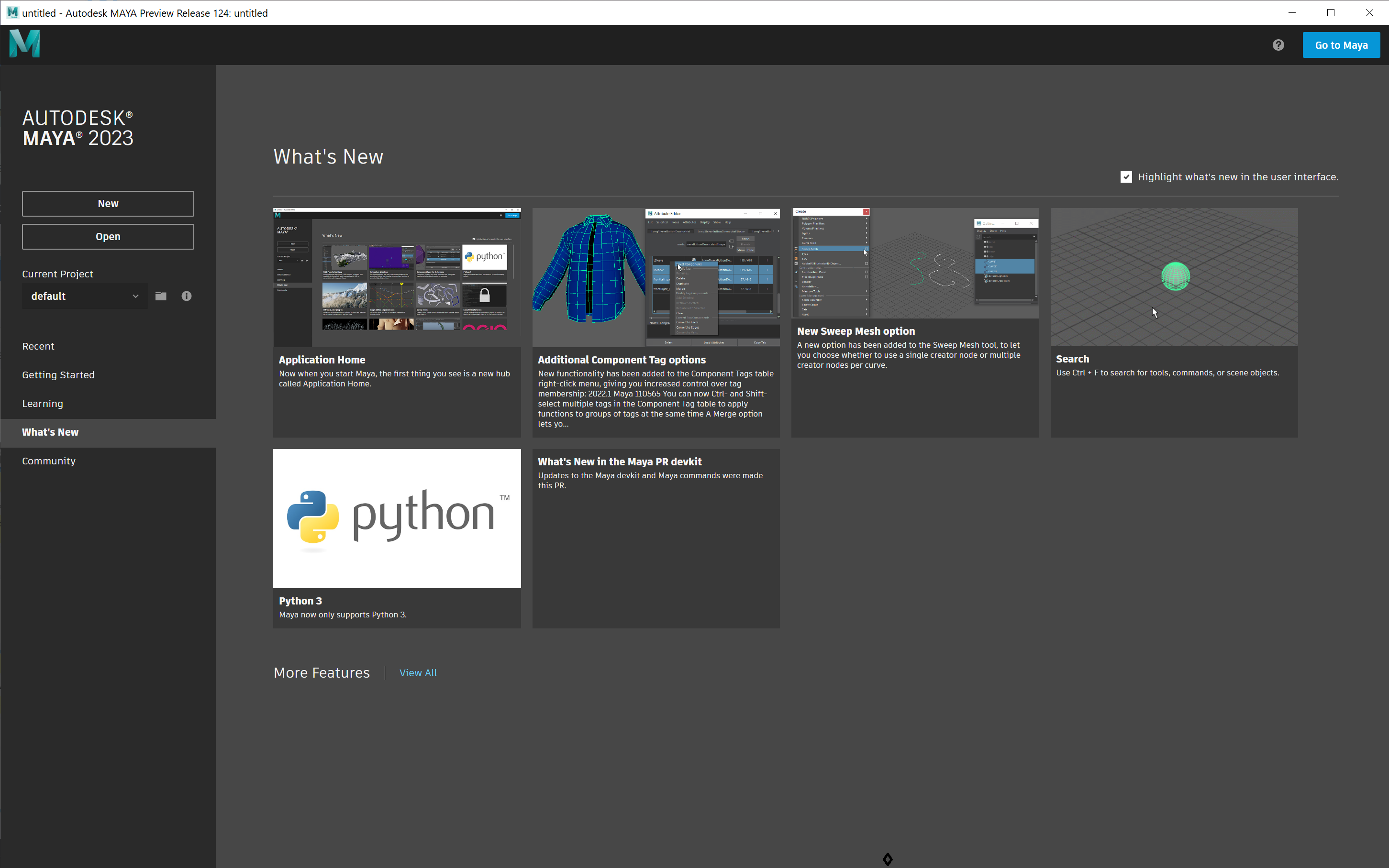Open the Application Home feature thumbnail
This screenshot has height=868, width=1389.
tap(397, 277)
